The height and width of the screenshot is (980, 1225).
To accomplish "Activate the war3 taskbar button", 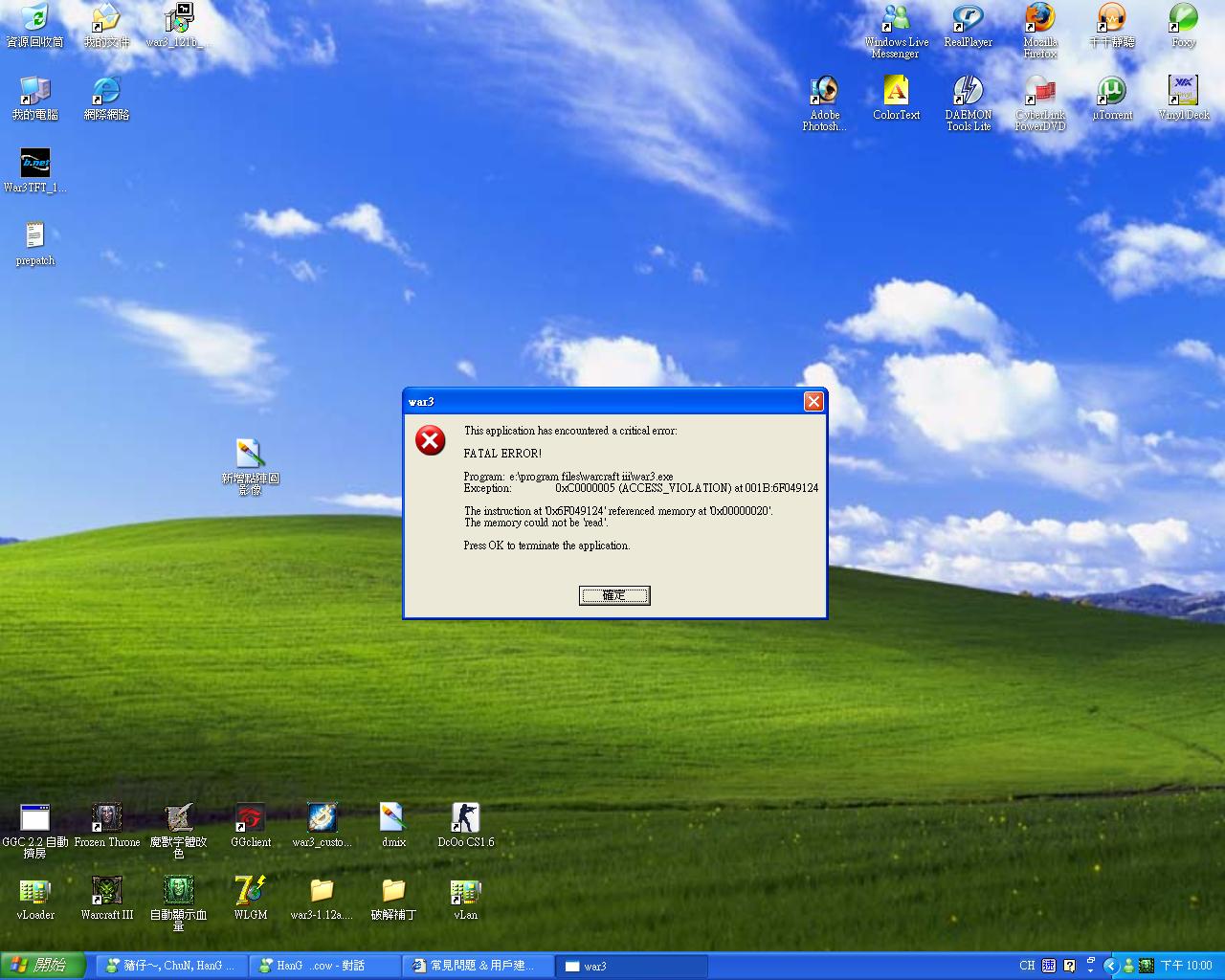I will coord(631,966).
